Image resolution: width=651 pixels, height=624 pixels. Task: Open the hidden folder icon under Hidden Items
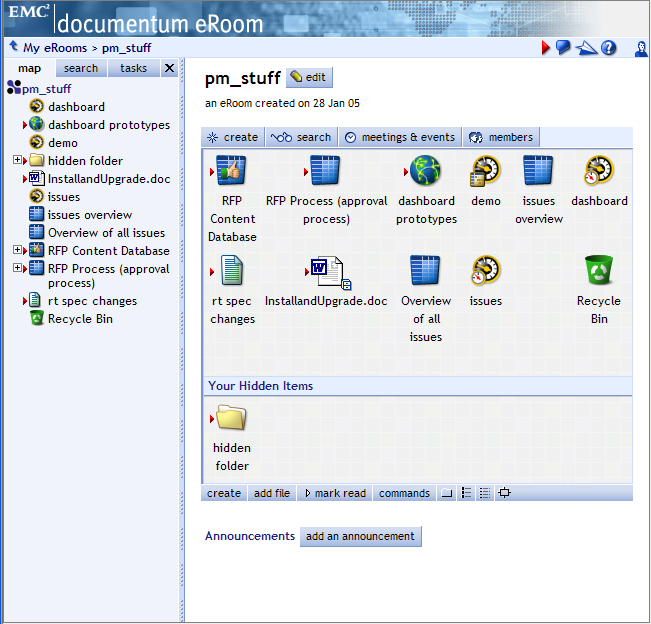pyautogui.click(x=231, y=418)
